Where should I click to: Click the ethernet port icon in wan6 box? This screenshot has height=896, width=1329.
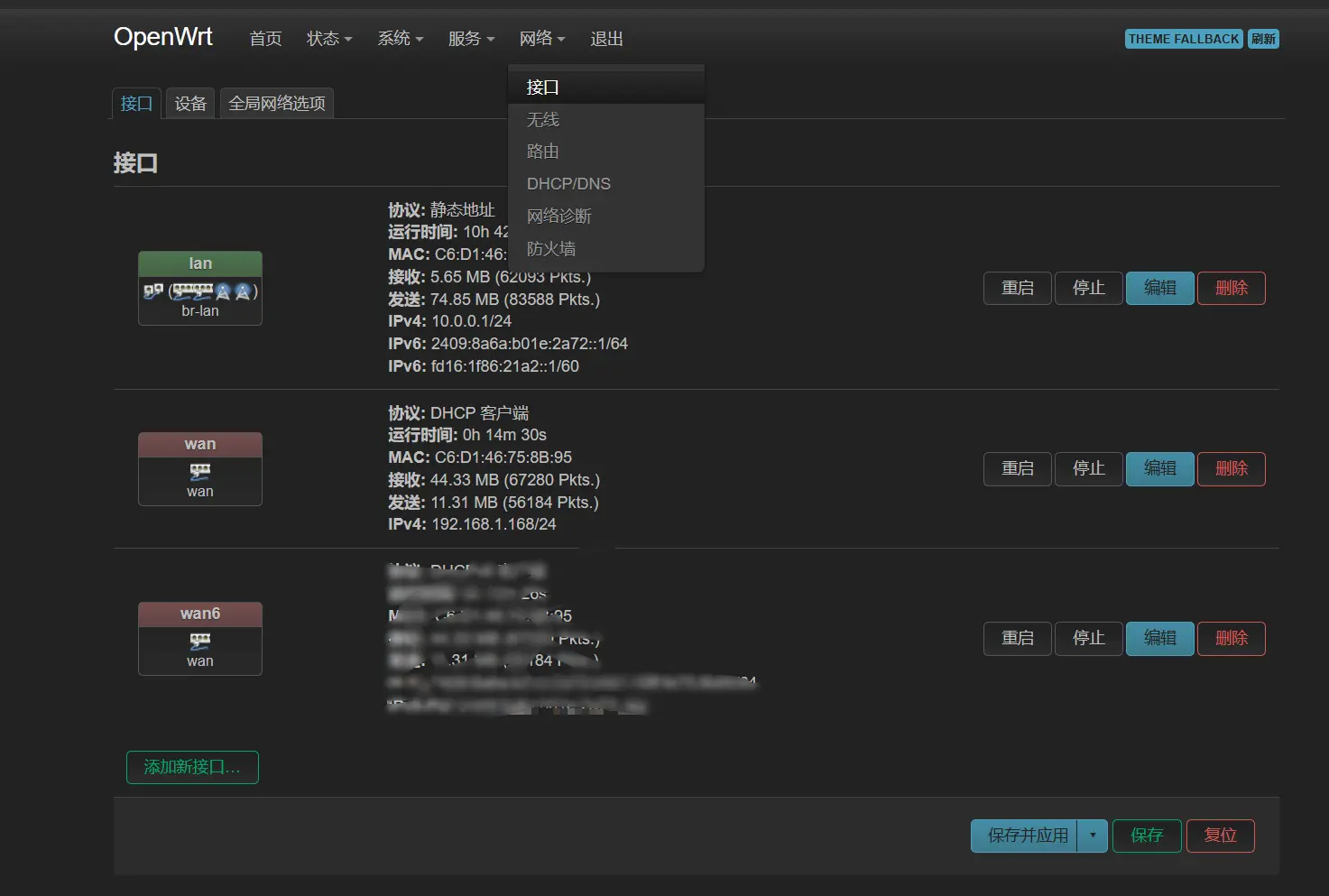[x=199, y=641]
